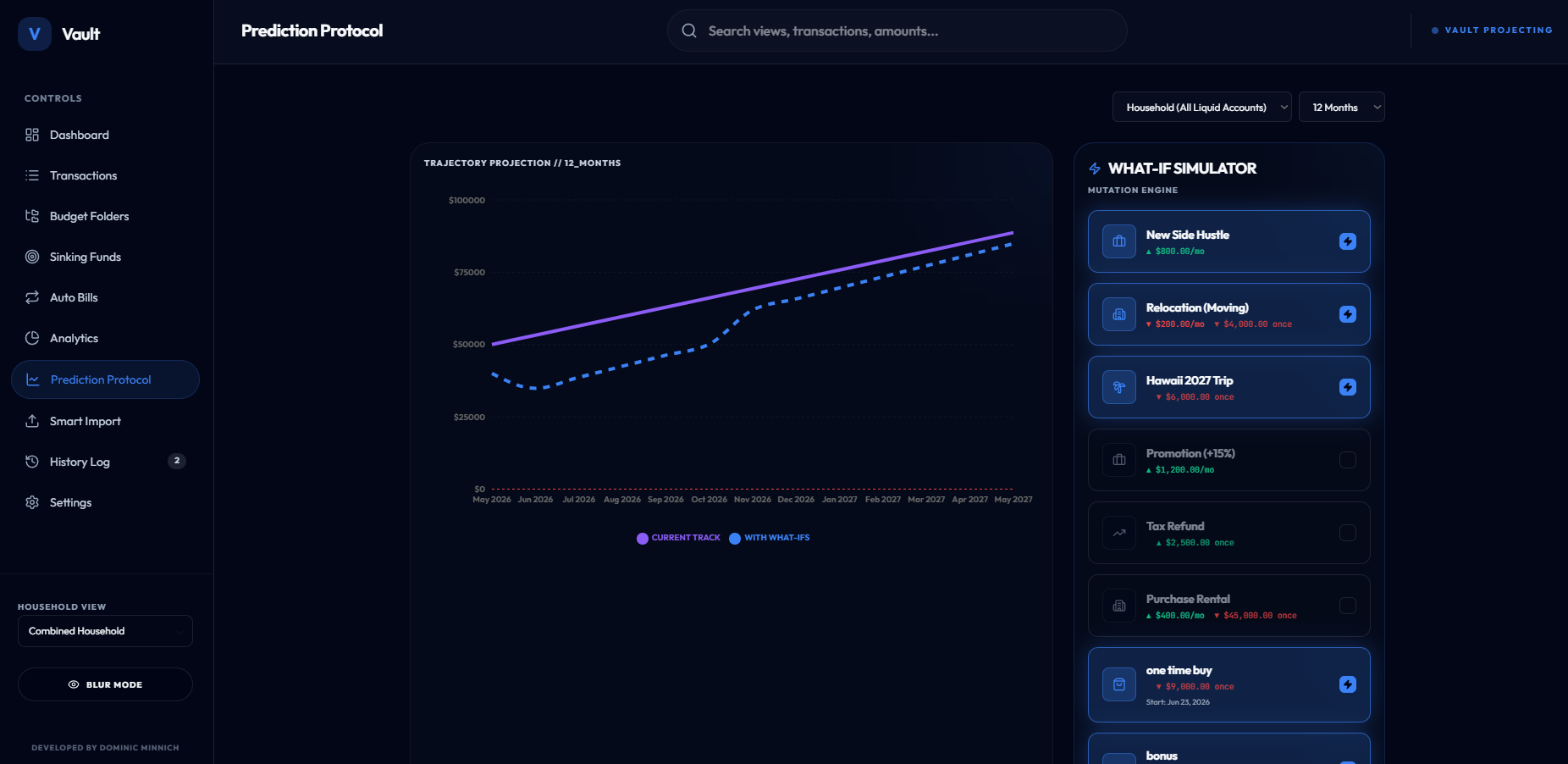
Task: Go to Dashboard in sidebar
Action: point(105,135)
